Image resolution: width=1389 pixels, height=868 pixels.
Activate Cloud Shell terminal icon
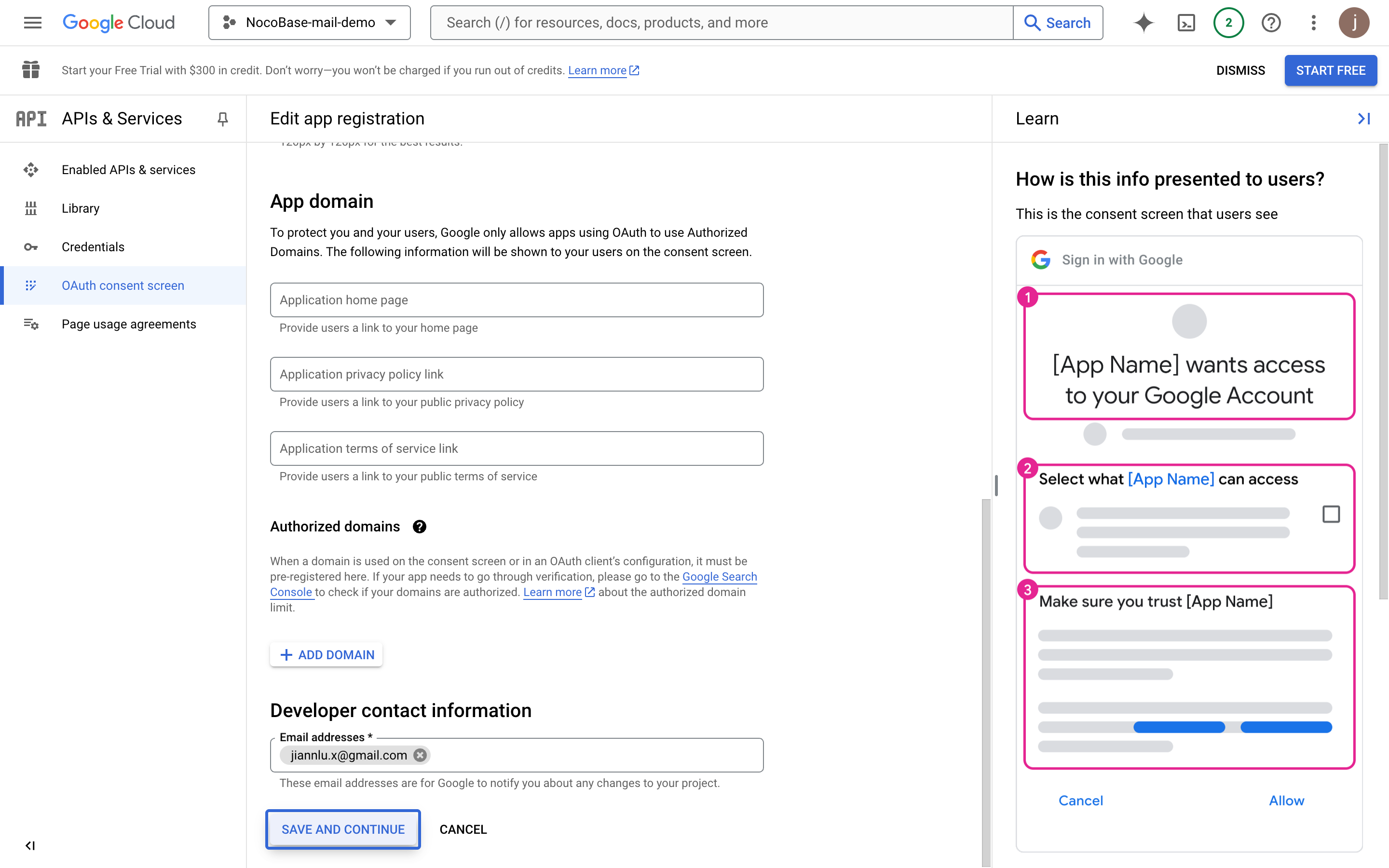pos(1186,23)
